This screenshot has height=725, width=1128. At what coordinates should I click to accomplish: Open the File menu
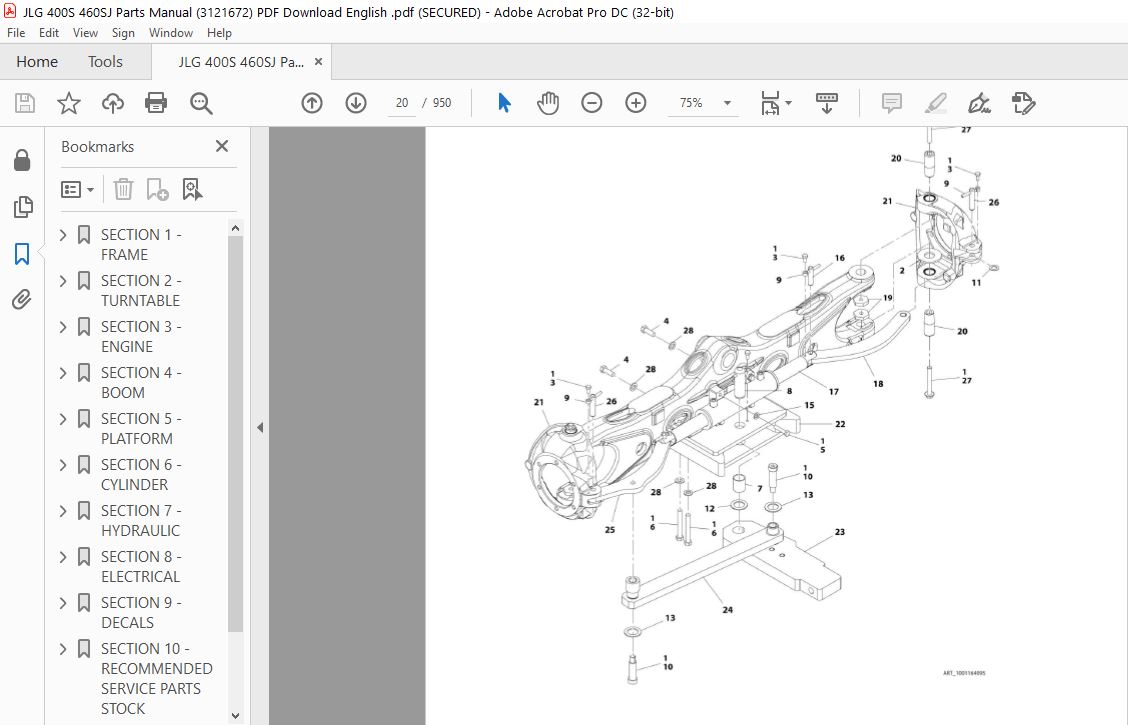[16, 32]
